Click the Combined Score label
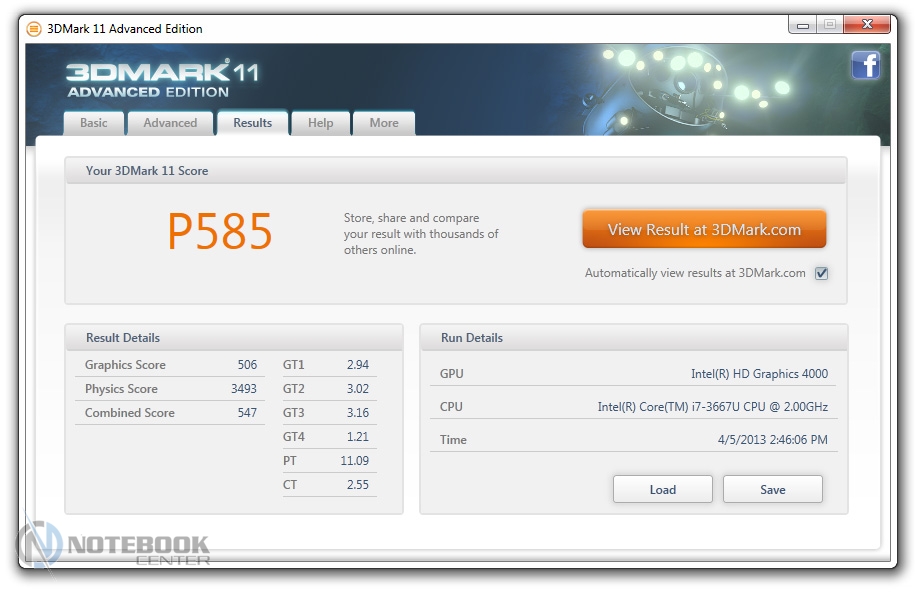Viewport: 921px width, 592px height. coord(129,413)
